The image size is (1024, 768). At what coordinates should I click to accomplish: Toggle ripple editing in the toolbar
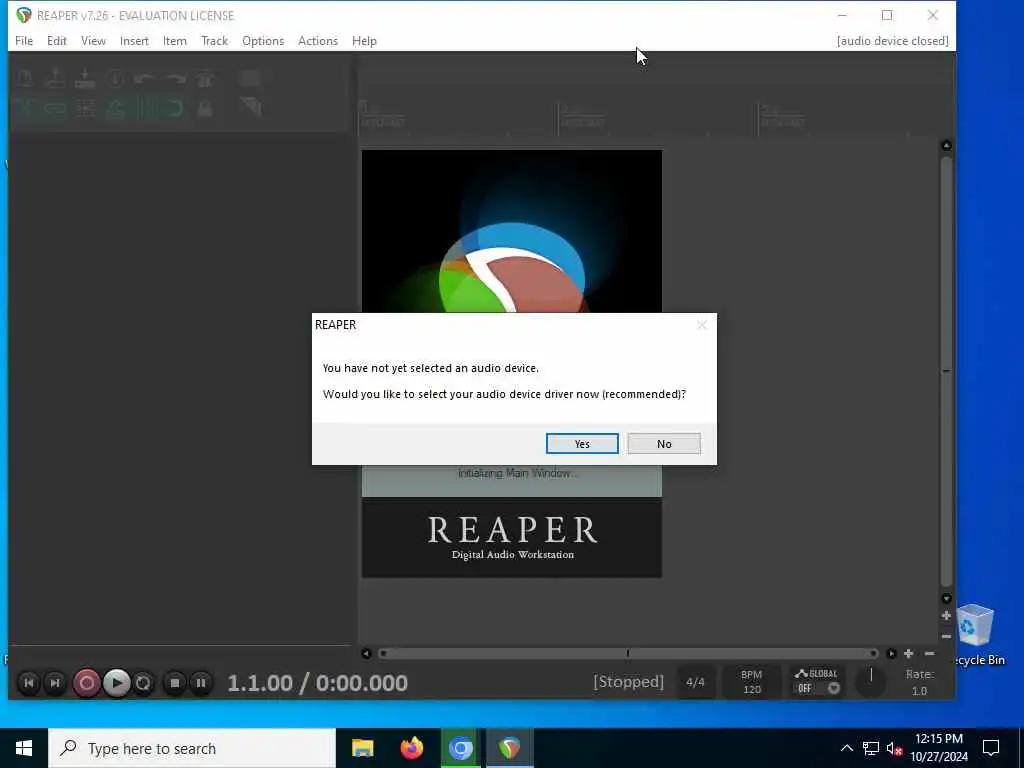(x=86, y=108)
